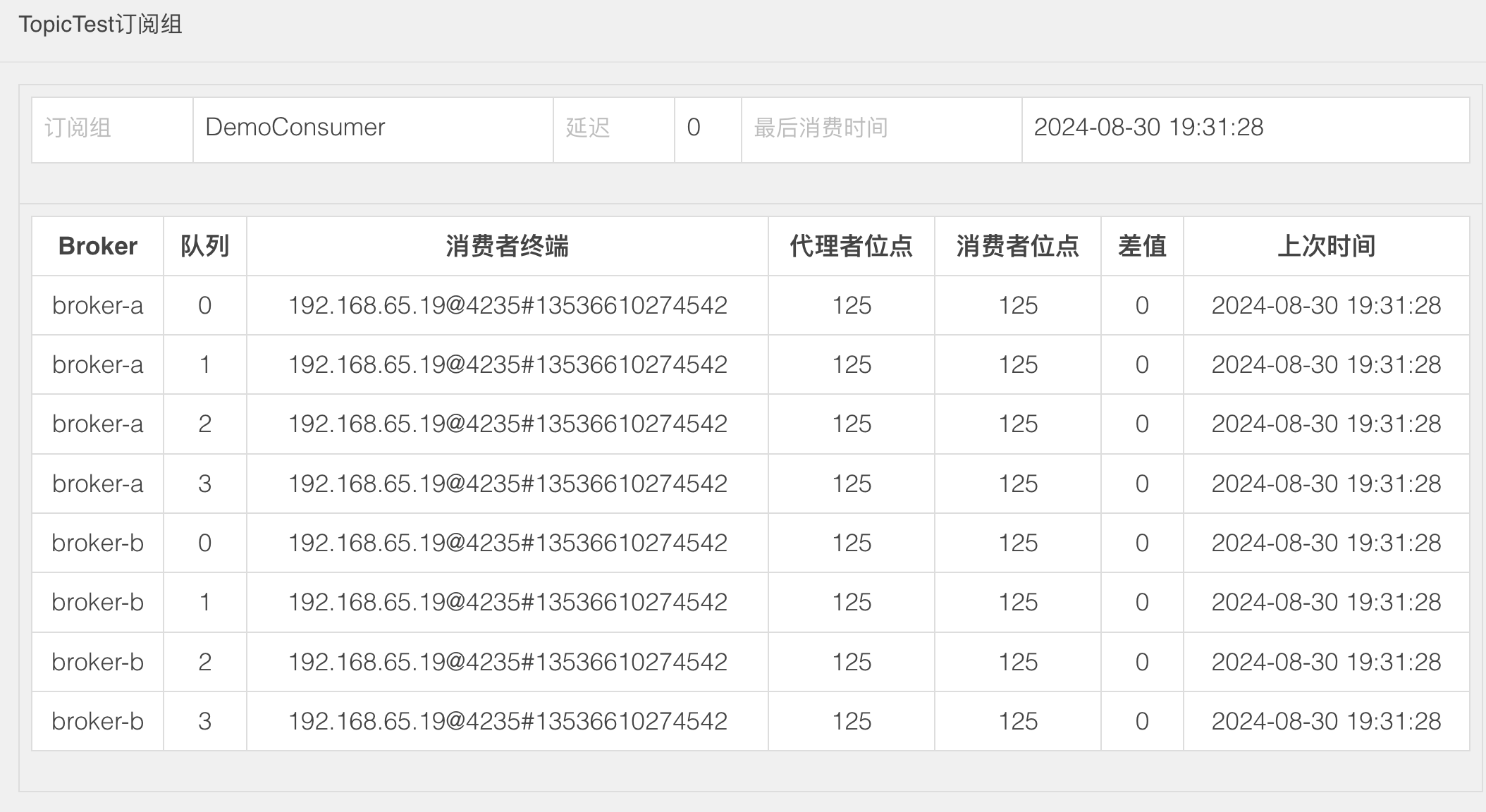The image size is (1486, 812).
Task: Click the 代理者位点 column header
Action: point(851,246)
